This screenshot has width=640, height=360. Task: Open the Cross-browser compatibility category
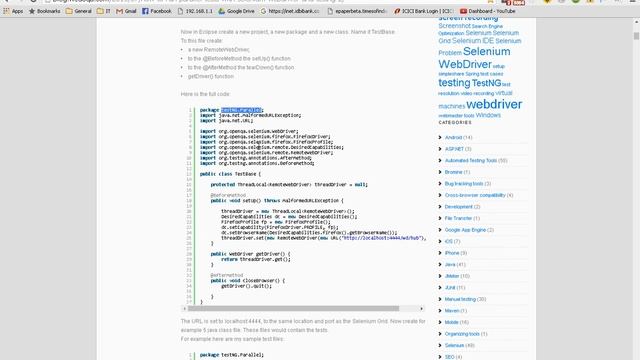[475, 195]
